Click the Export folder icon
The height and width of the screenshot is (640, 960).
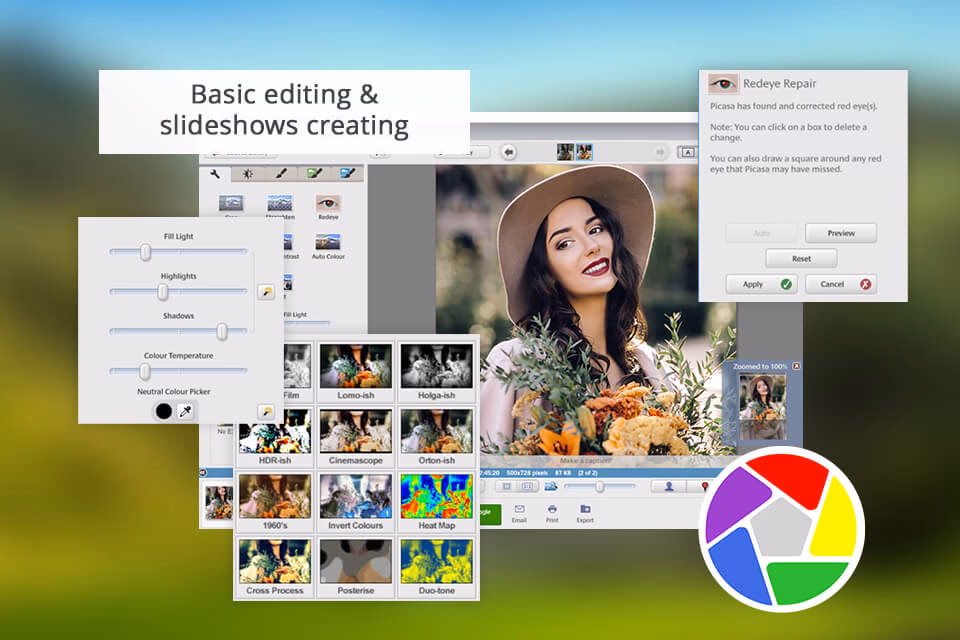(585, 509)
